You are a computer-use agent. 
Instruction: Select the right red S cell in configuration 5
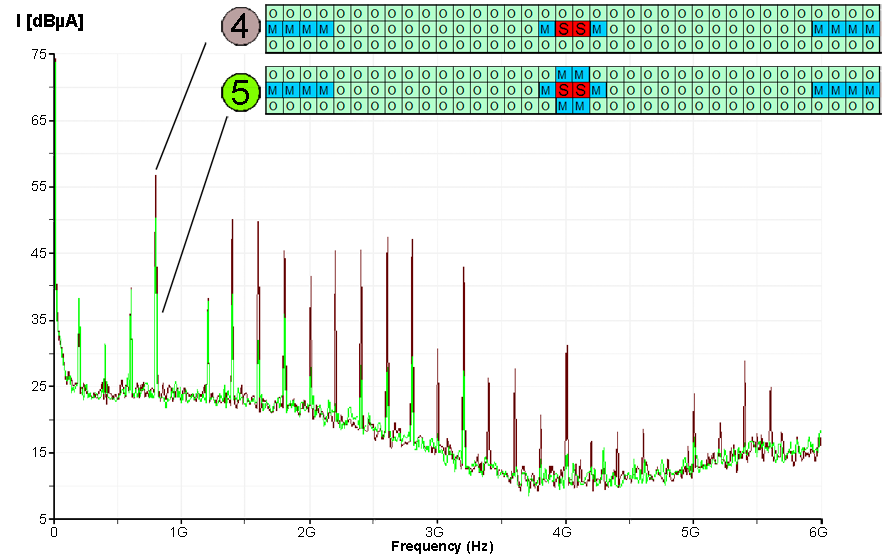[x=580, y=91]
